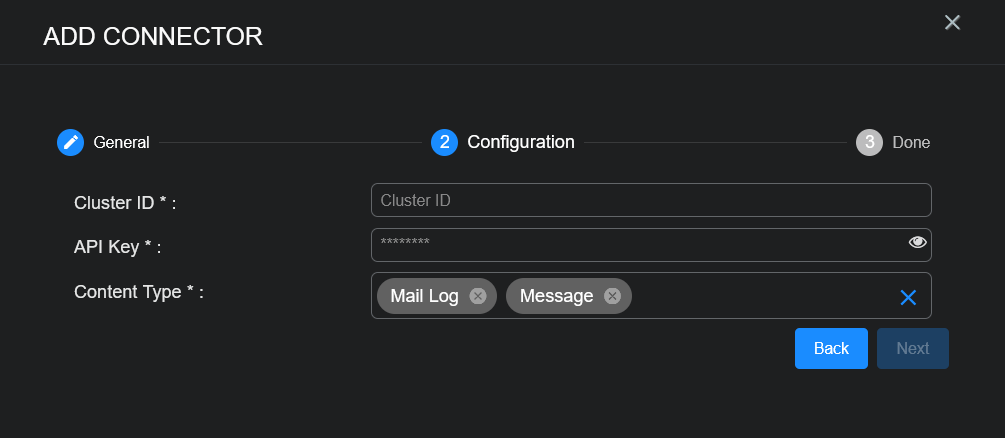Select the Message chip
Image resolution: width=1005 pixels, height=438 pixels.
click(x=556, y=296)
